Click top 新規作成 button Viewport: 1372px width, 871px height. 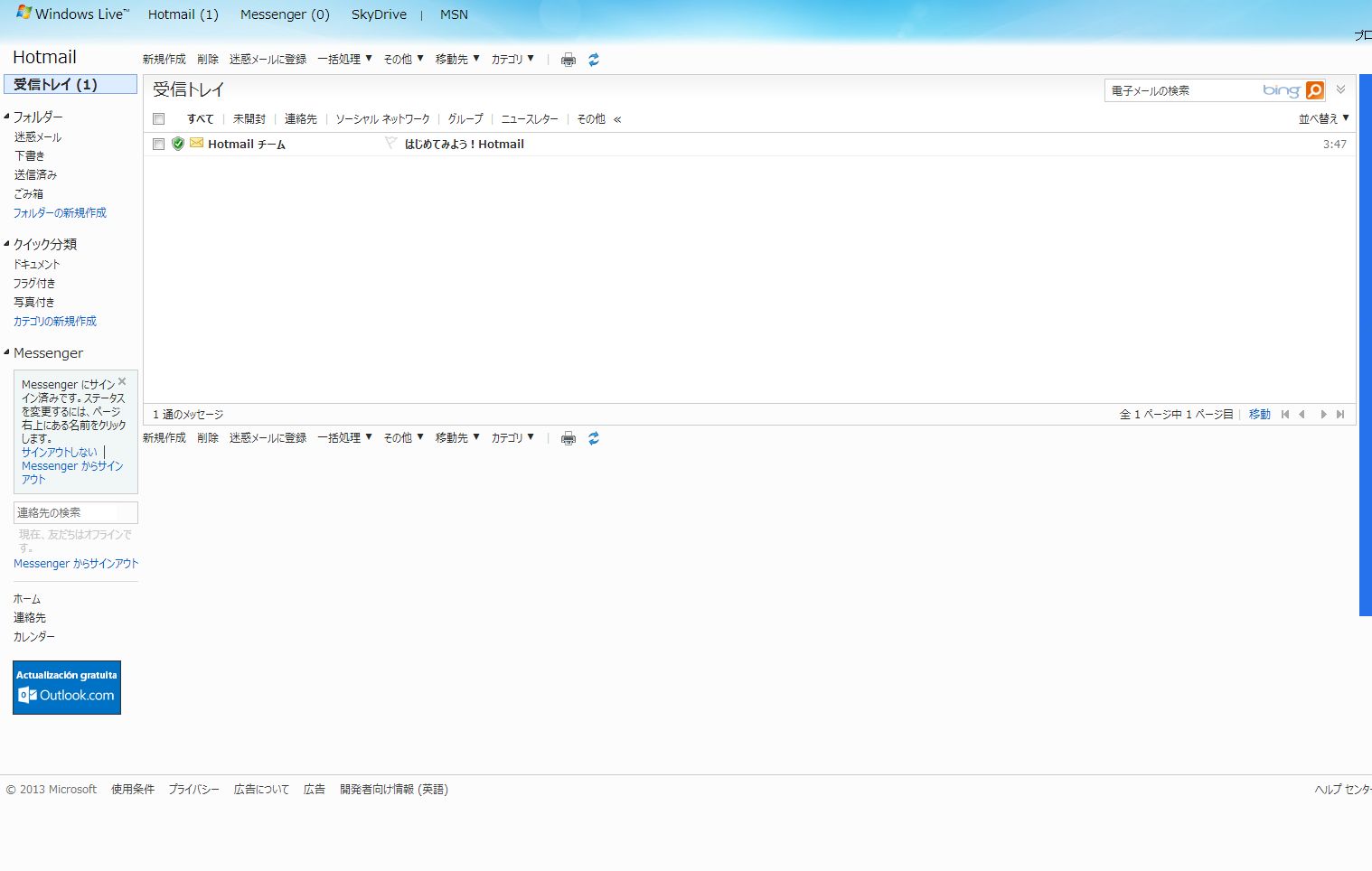pos(164,59)
